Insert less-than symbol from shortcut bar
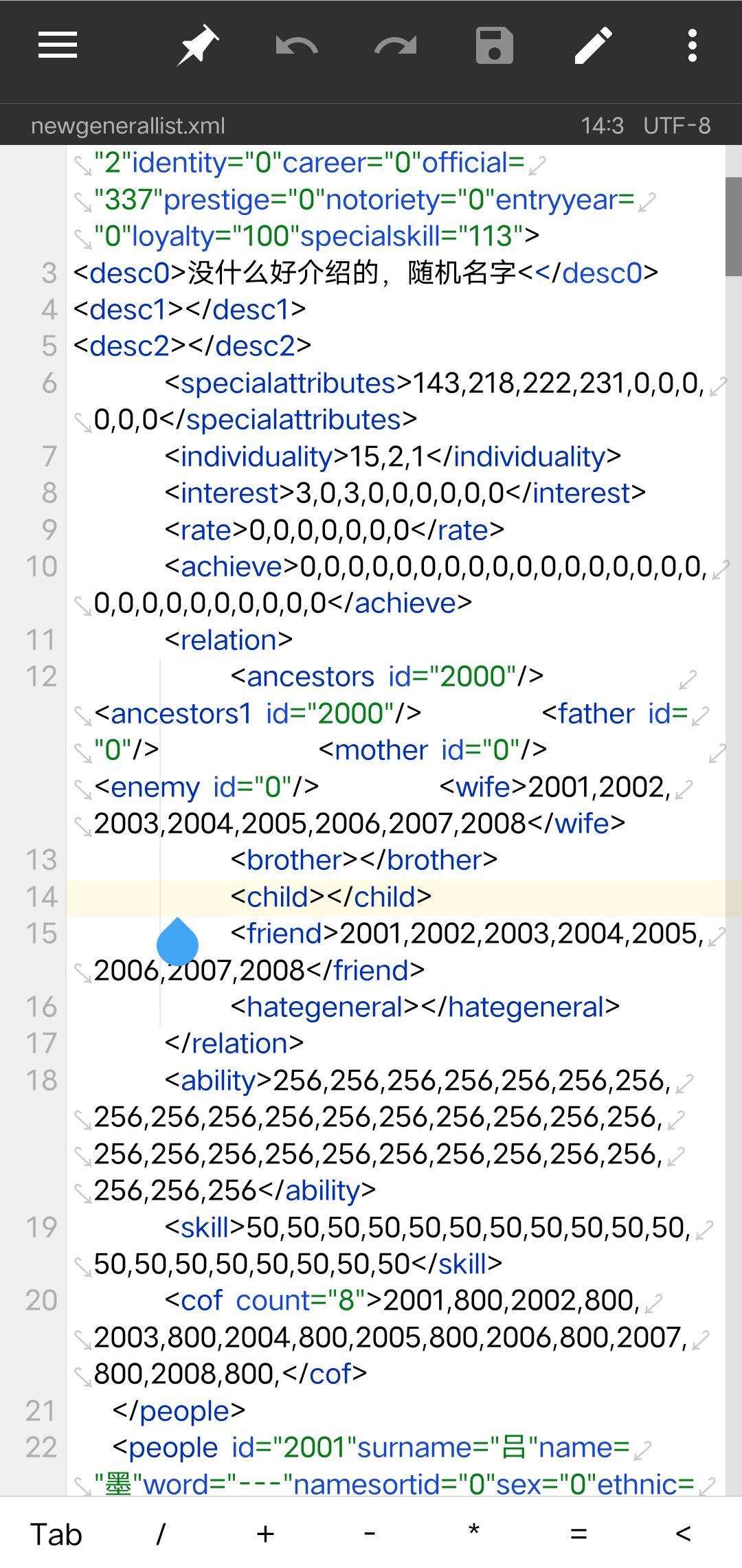The image size is (742, 1568). coord(683,1534)
